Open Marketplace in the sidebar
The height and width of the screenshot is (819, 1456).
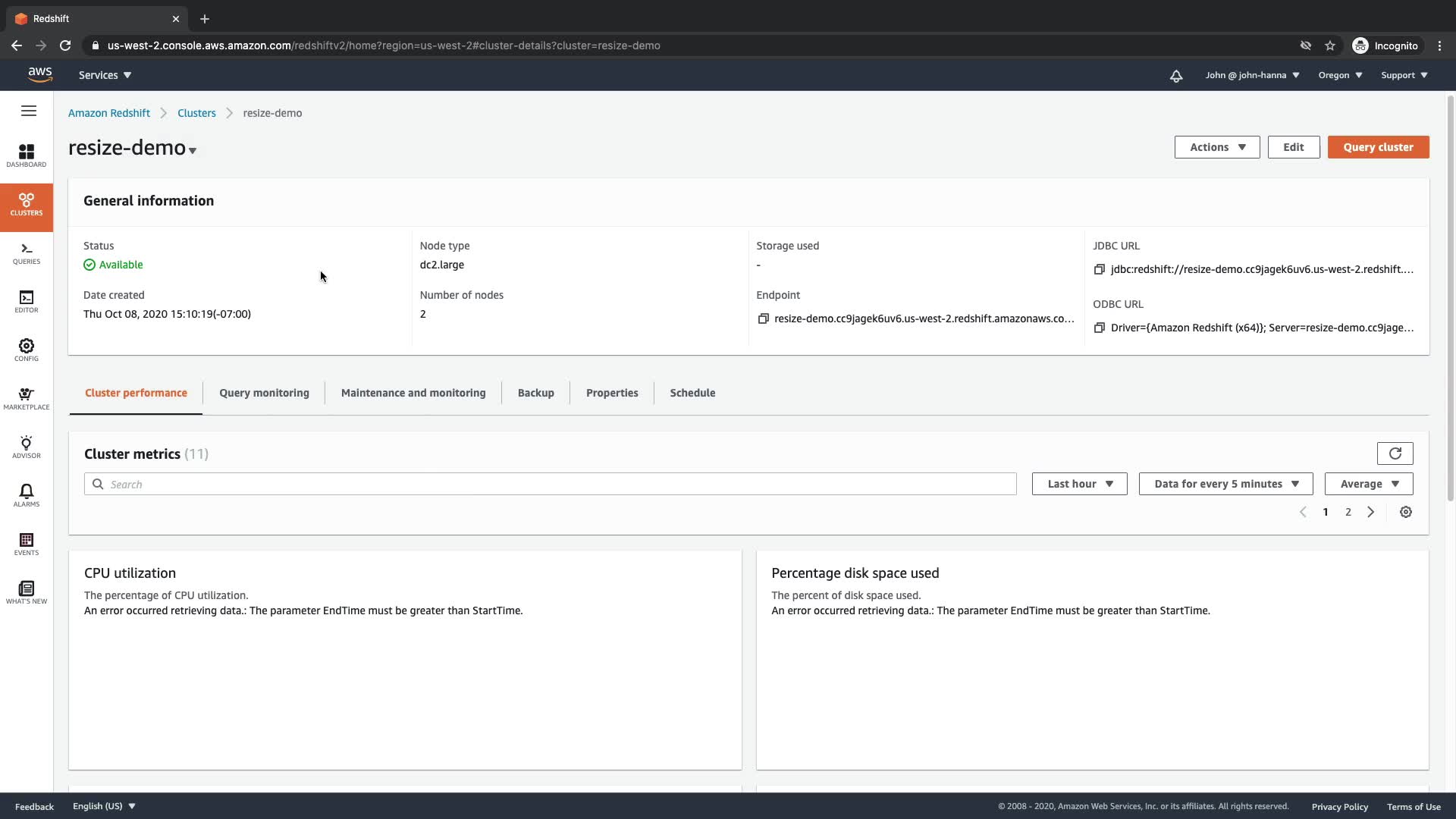(x=27, y=398)
